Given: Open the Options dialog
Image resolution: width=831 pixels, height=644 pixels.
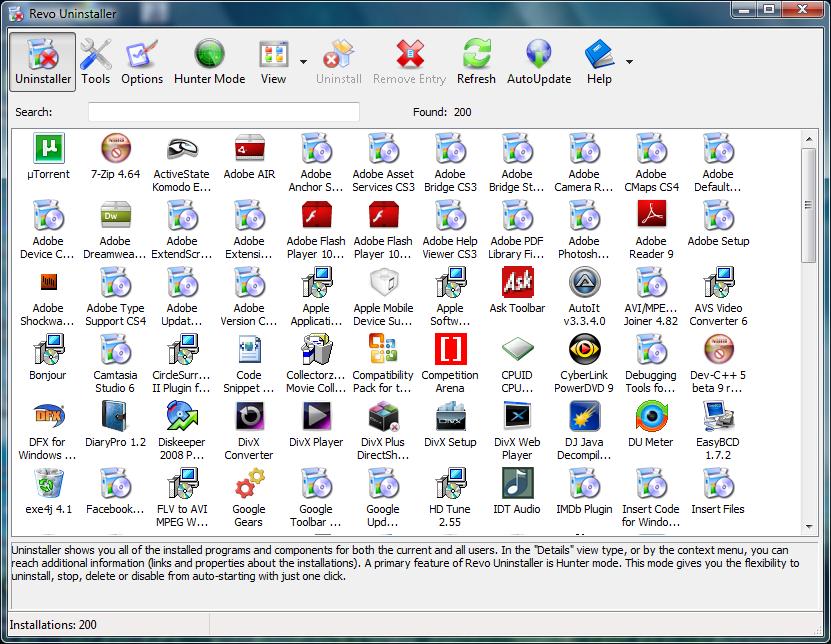Looking at the screenshot, I should coord(142,62).
